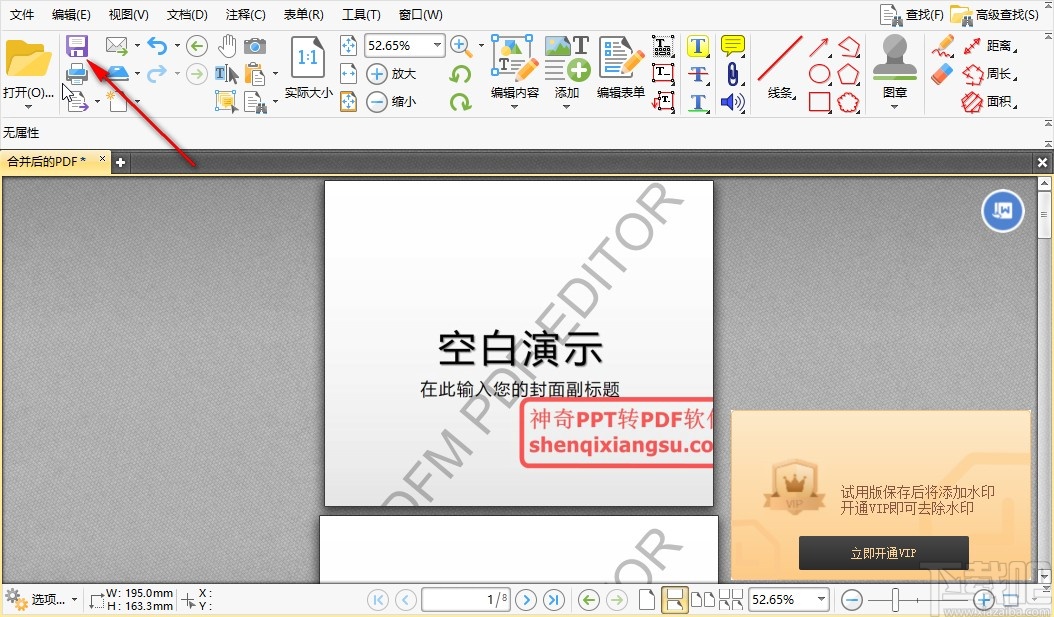Select the pencil drawing tool

pyautogui.click(x=942, y=46)
